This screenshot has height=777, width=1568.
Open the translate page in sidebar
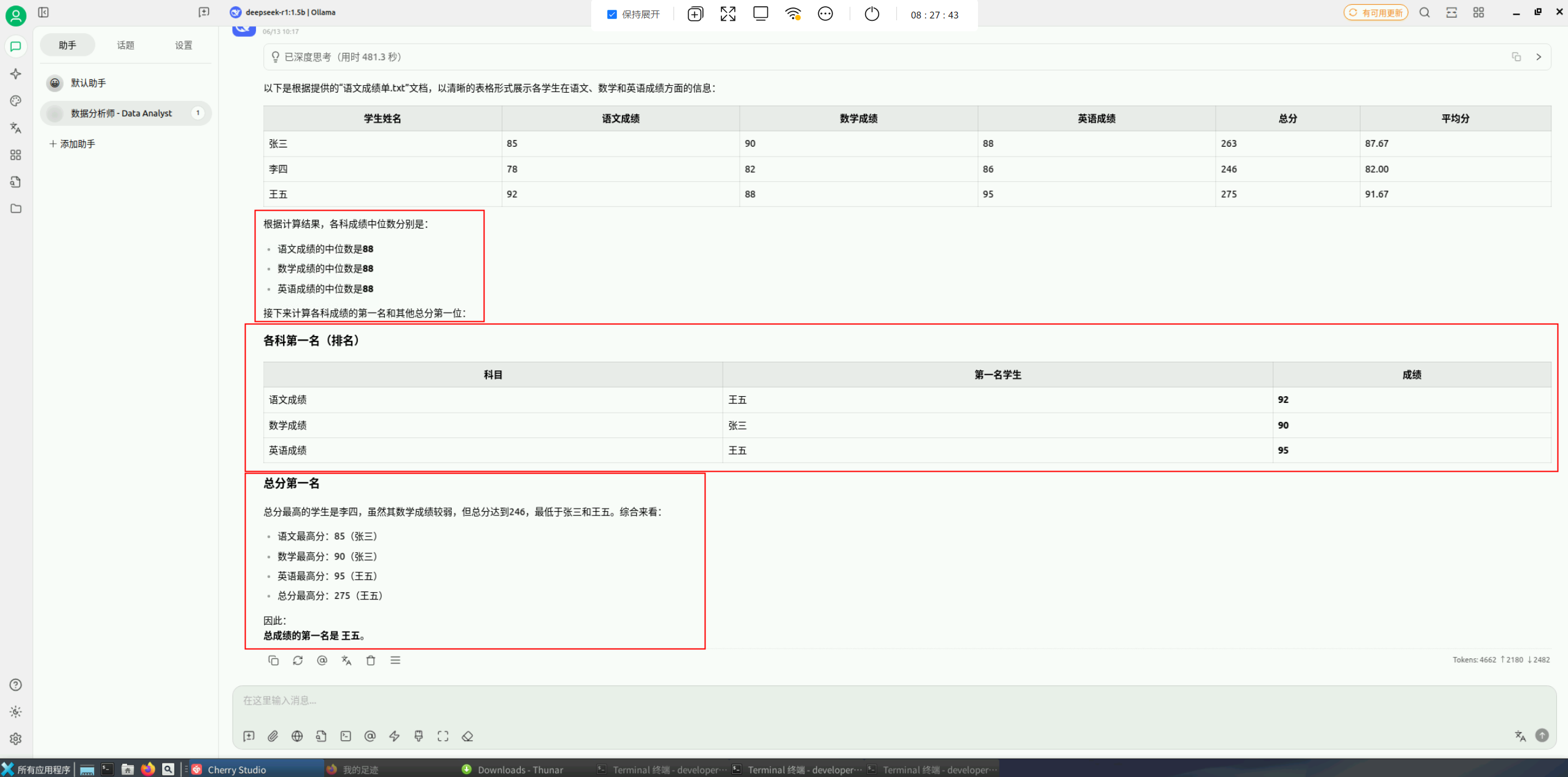point(16,128)
